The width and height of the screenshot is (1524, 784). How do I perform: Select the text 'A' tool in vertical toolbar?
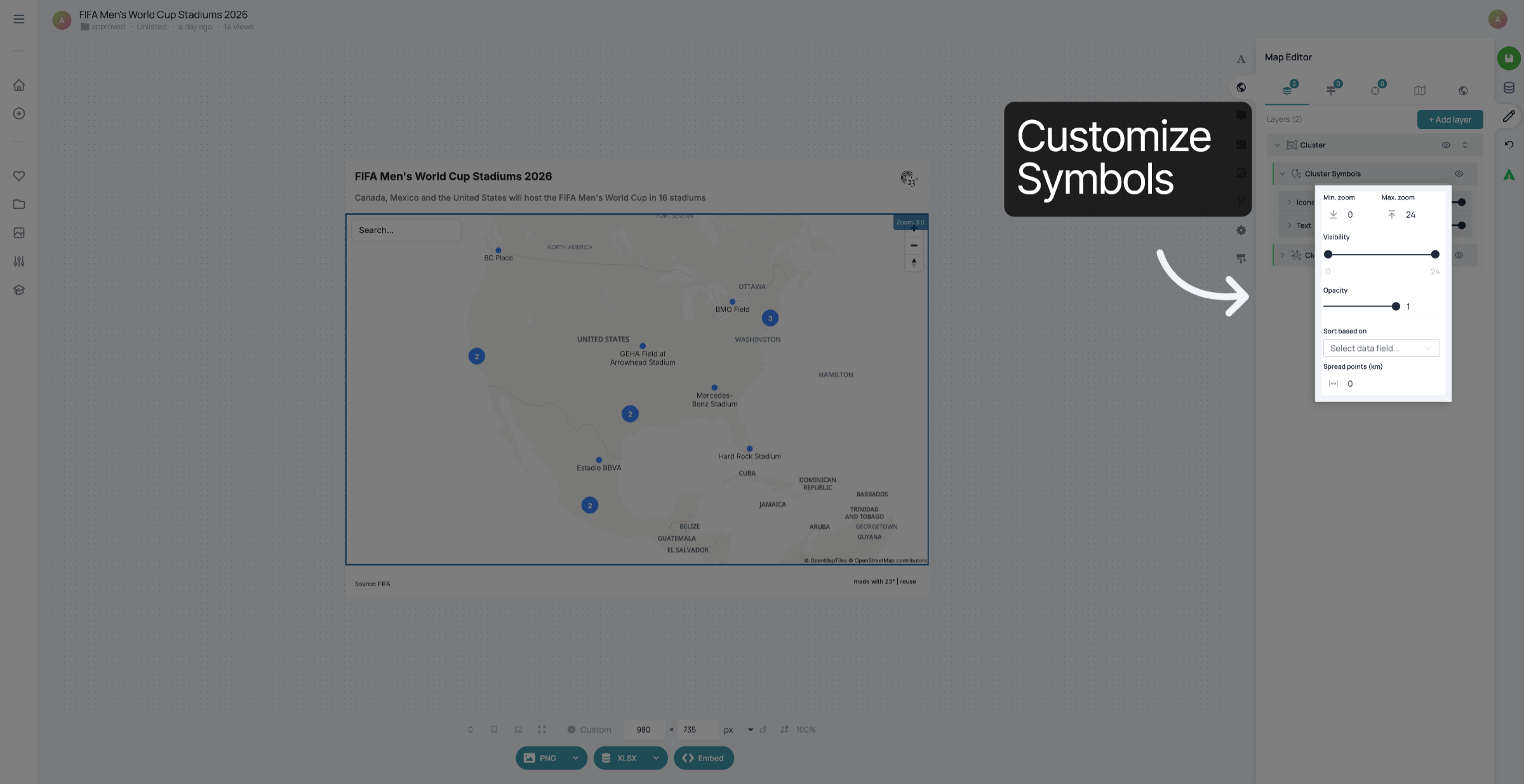coord(1241,59)
